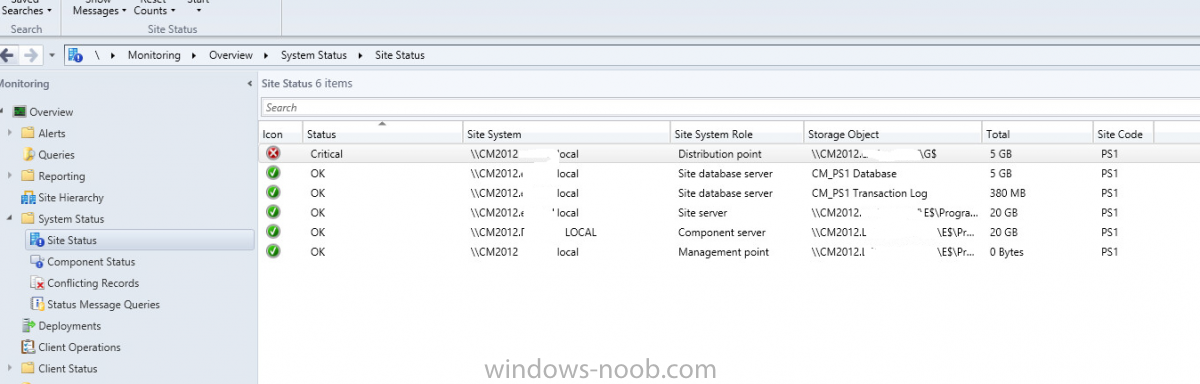Select the Component server role cell
This screenshot has width=1200, height=384.
(722, 232)
